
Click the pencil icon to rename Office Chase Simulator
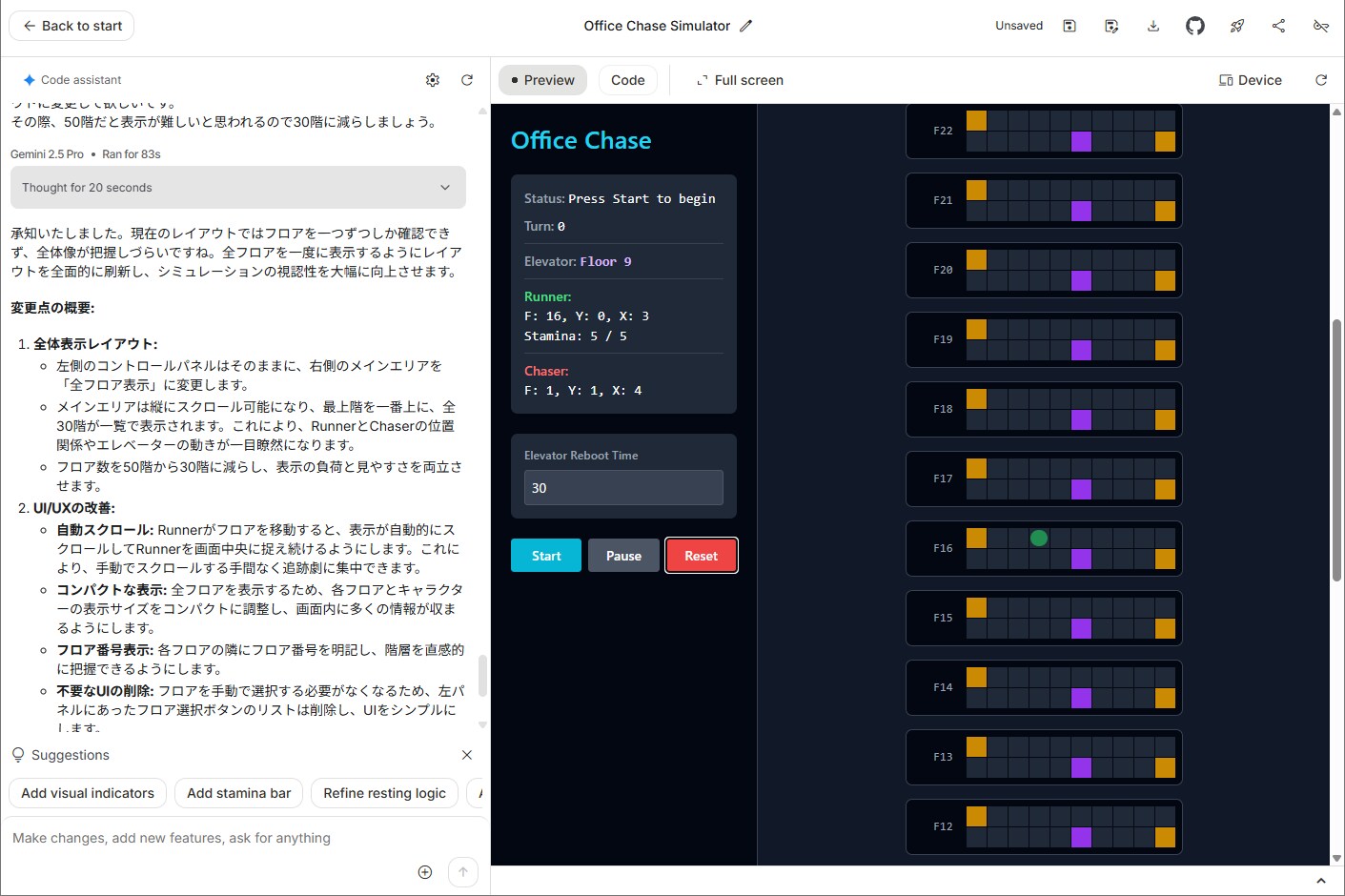(x=746, y=26)
